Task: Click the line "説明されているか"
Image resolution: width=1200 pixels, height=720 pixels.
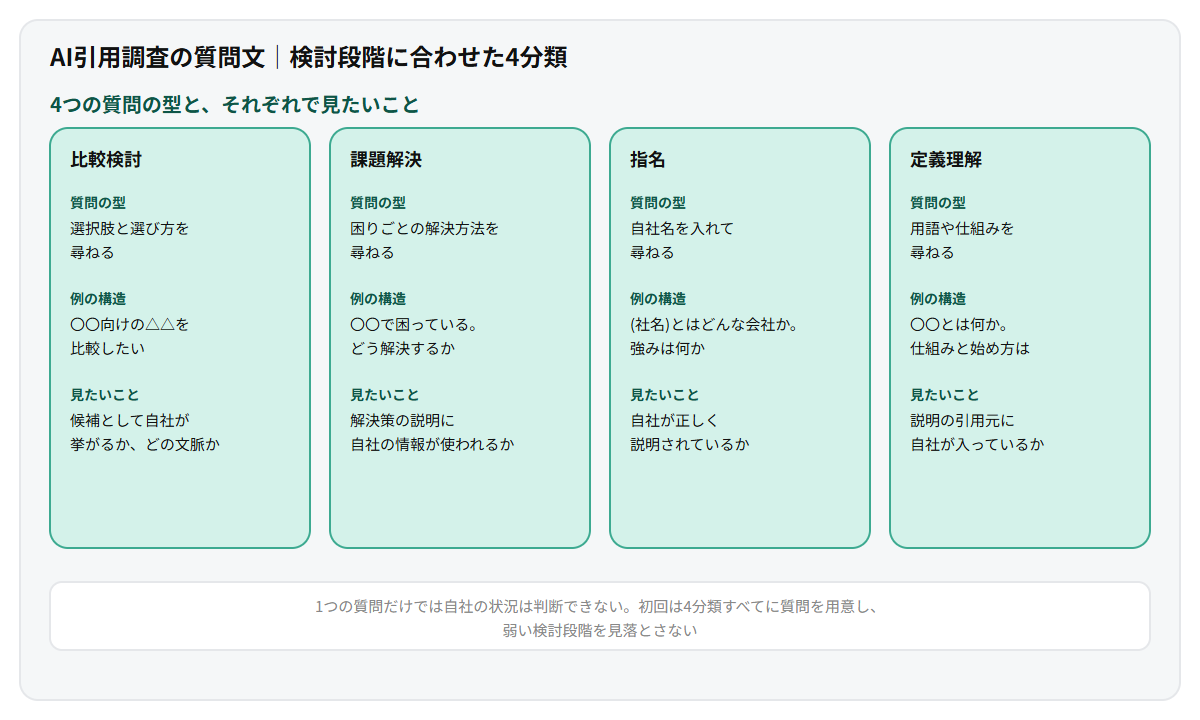Action: pos(690,444)
